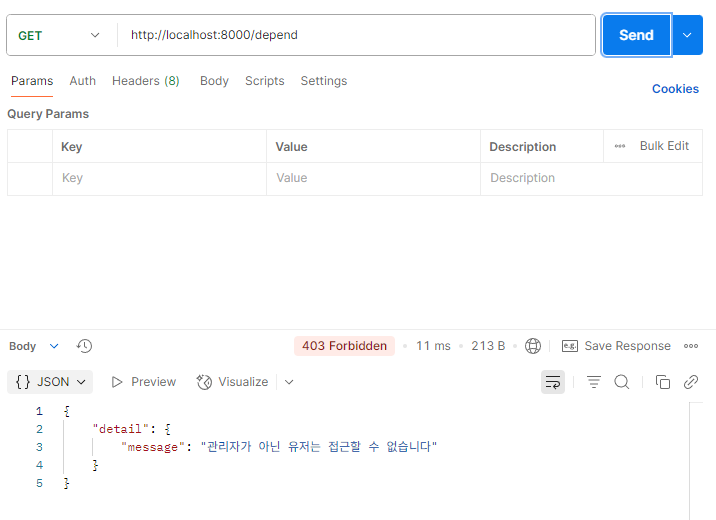Toggle word wrap in response body
The height and width of the screenshot is (520, 716).
point(553,382)
